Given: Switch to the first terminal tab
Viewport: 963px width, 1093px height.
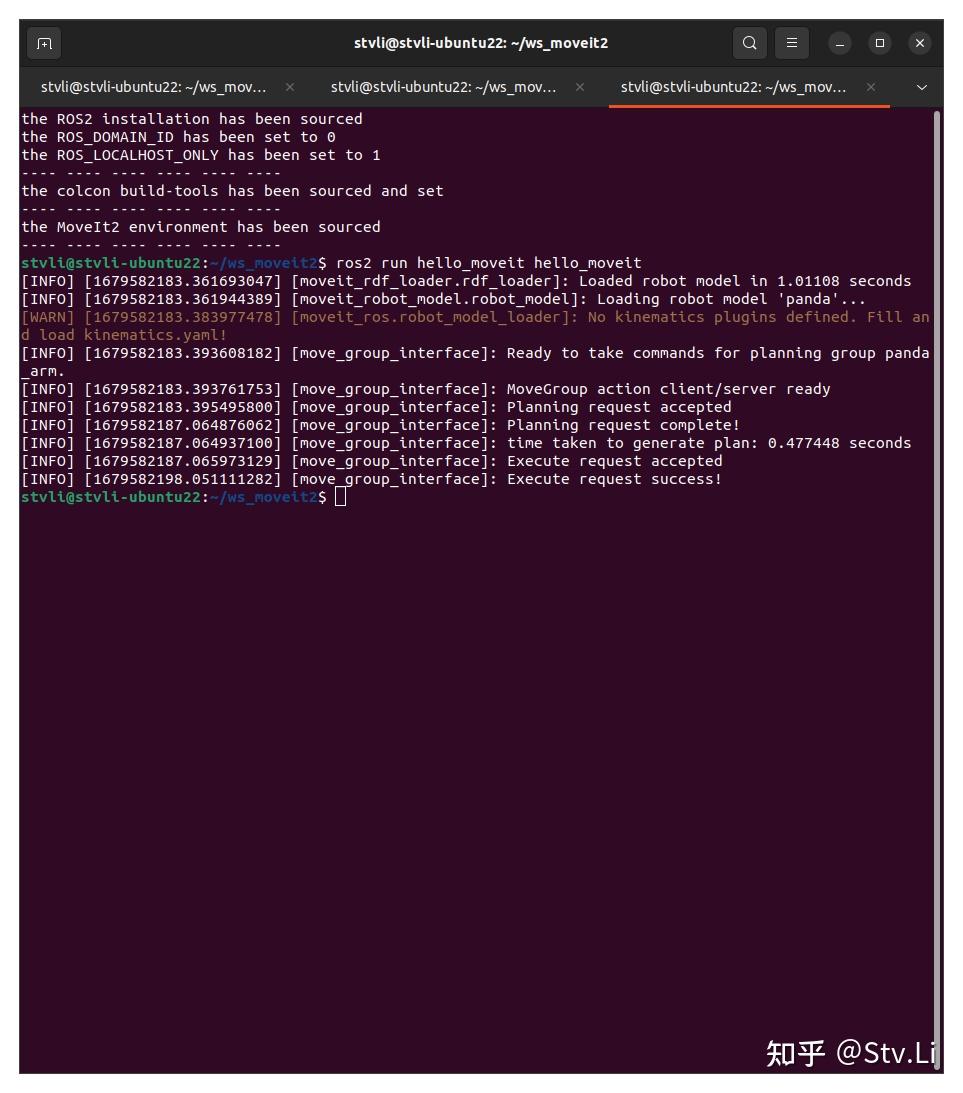Looking at the screenshot, I should click(x=150, y=87).
